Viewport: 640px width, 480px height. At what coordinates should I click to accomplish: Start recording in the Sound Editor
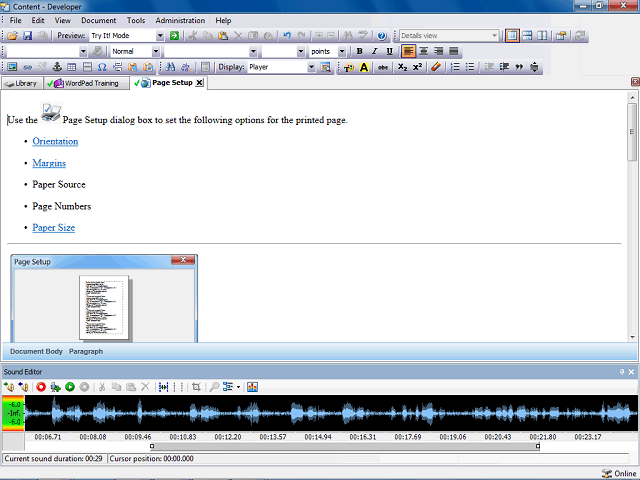pyautogui.click(x=41, y=387)
